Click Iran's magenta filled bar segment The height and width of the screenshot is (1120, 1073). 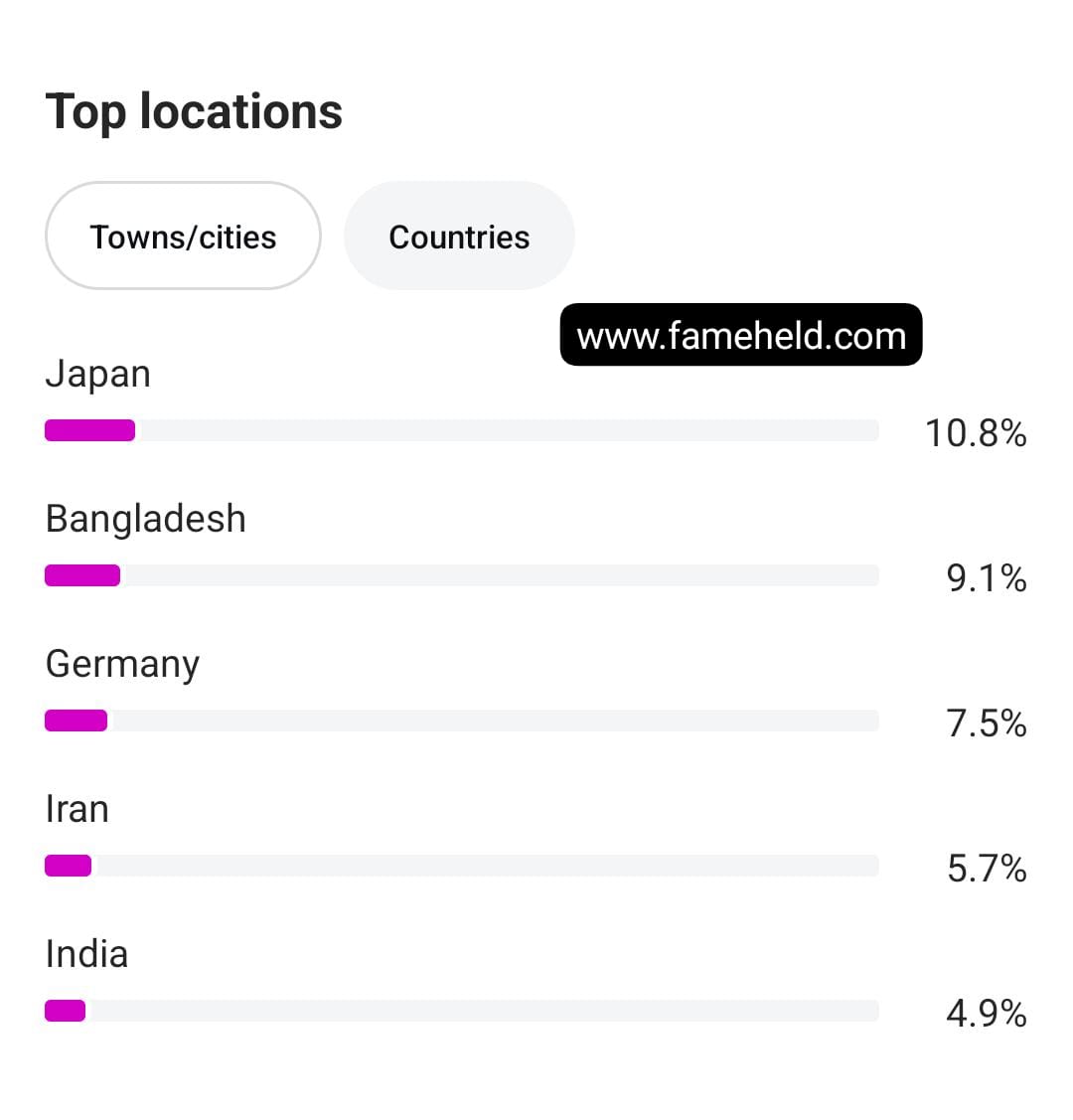click(68, 866)
